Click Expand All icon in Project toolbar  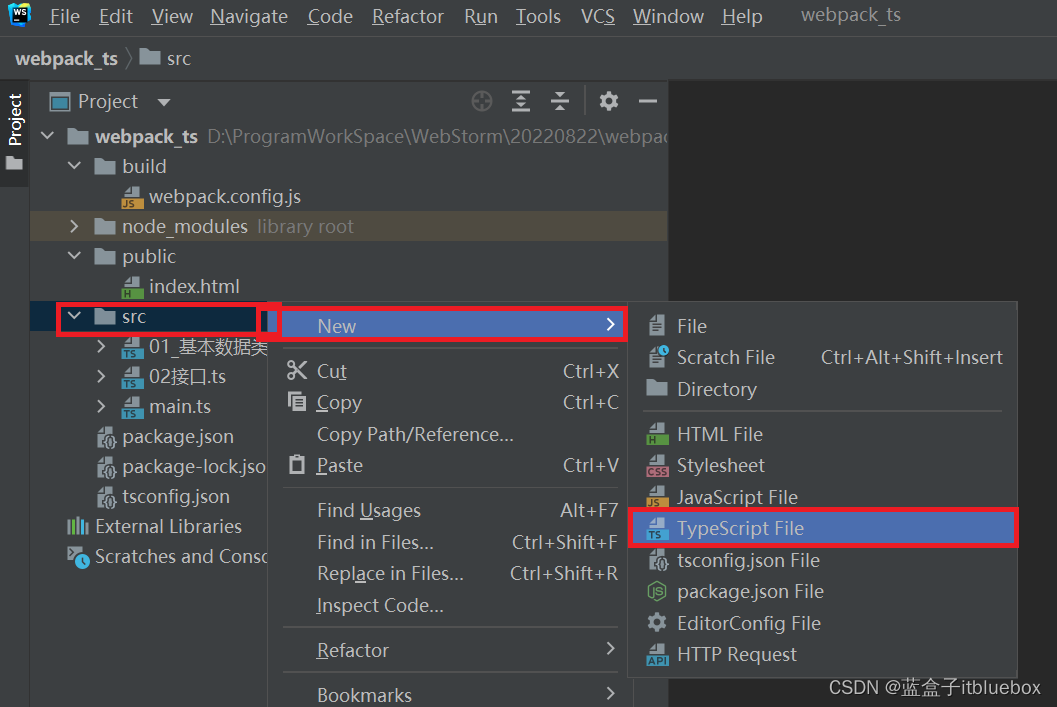(520, 101)
